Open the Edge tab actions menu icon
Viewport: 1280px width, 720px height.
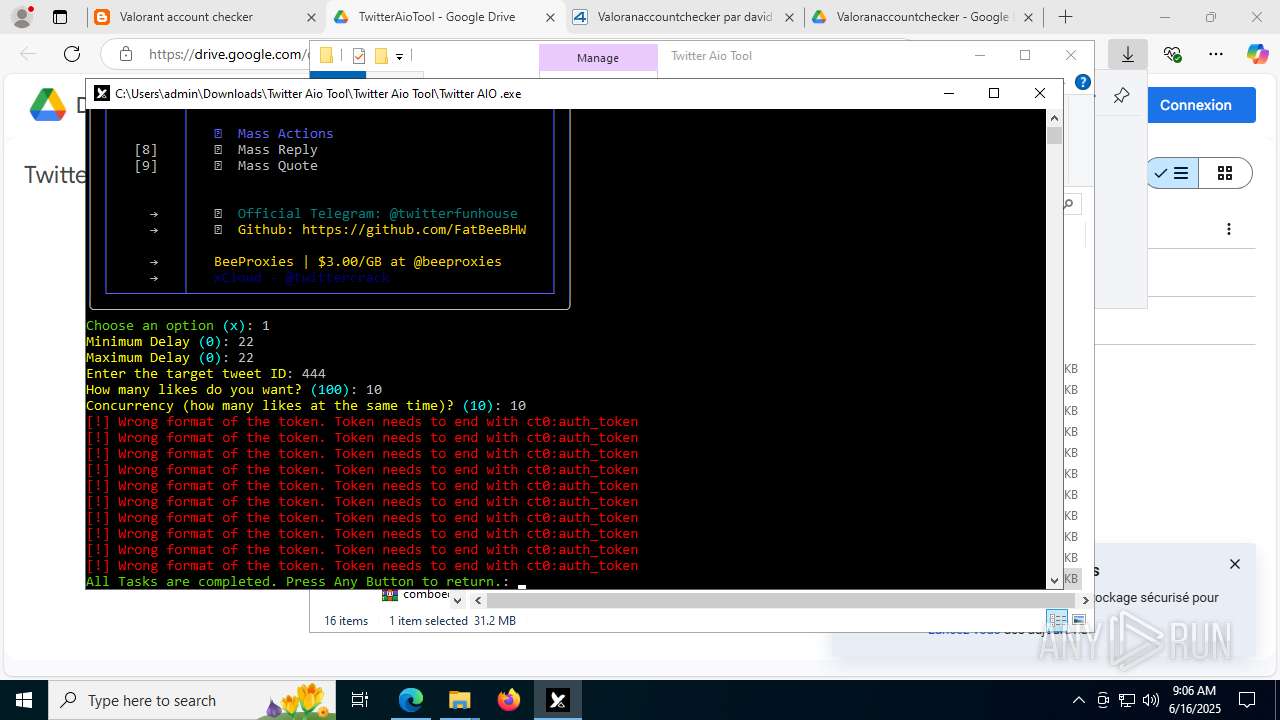pos(60,17)
